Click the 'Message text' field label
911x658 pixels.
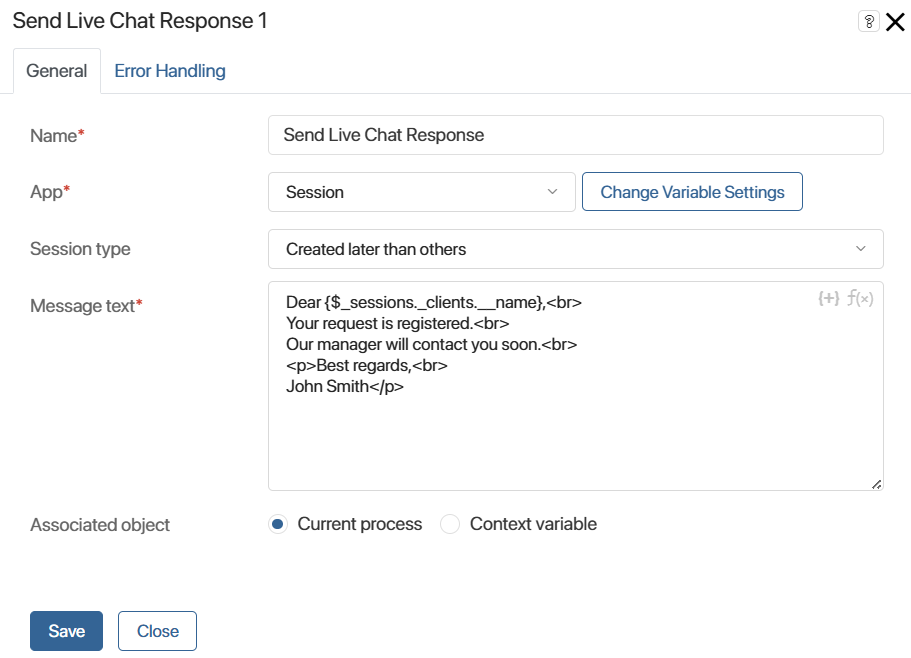pos(86,306)
